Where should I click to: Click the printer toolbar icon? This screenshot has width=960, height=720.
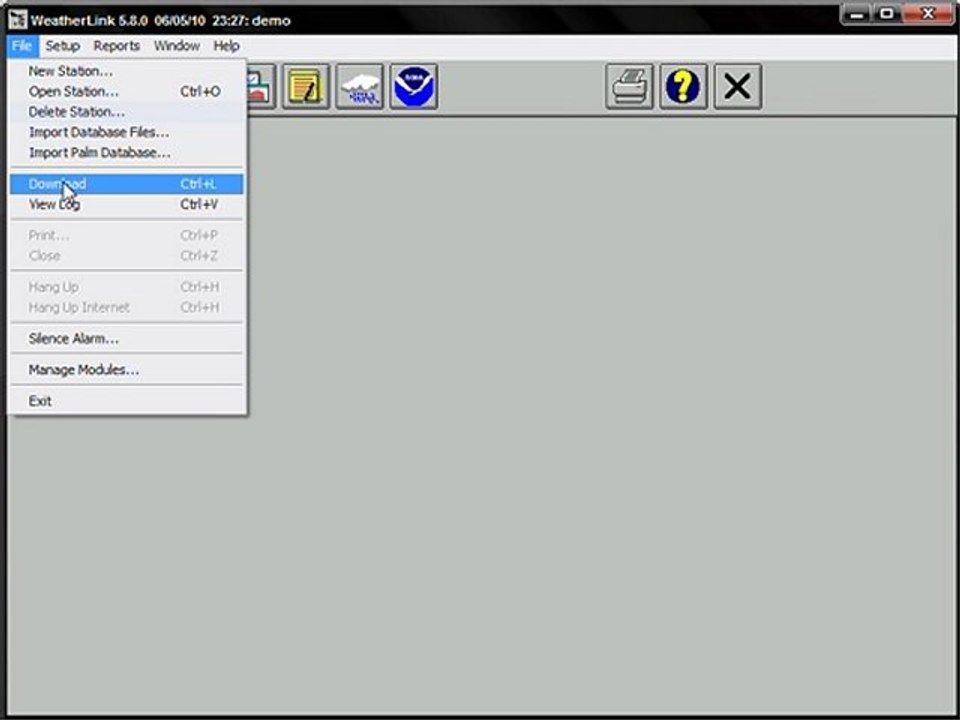pos(629,86)
